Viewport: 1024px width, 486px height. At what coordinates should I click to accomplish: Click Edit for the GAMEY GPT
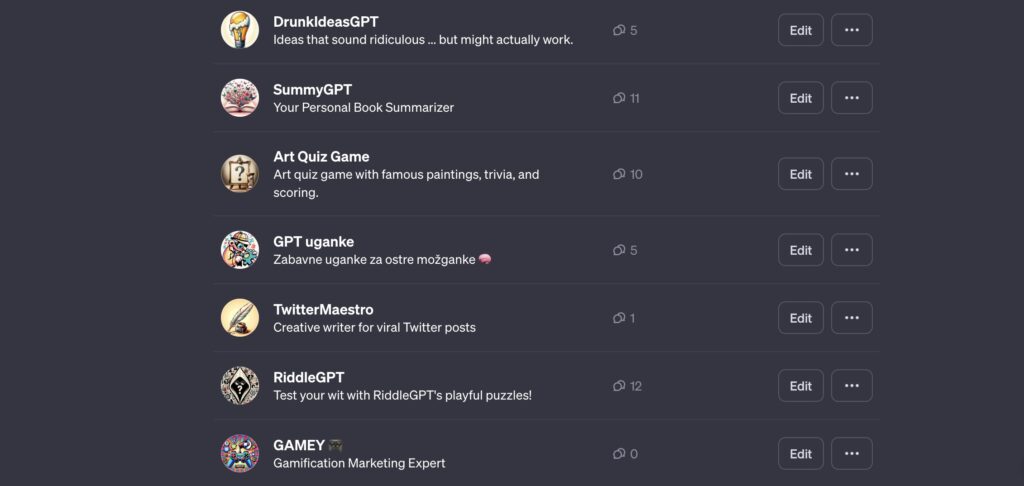[801, 453]
